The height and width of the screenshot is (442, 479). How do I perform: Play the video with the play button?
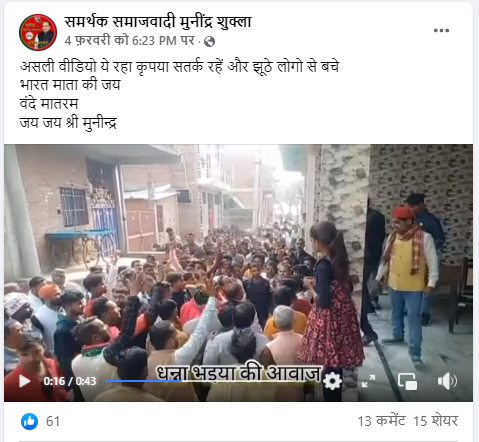coord(25,381)
